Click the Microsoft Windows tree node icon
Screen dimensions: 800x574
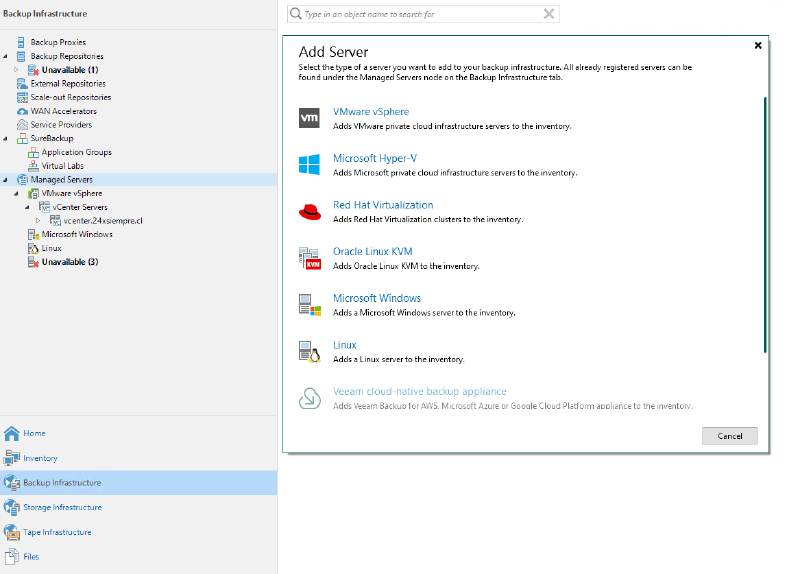click(33, 235)
